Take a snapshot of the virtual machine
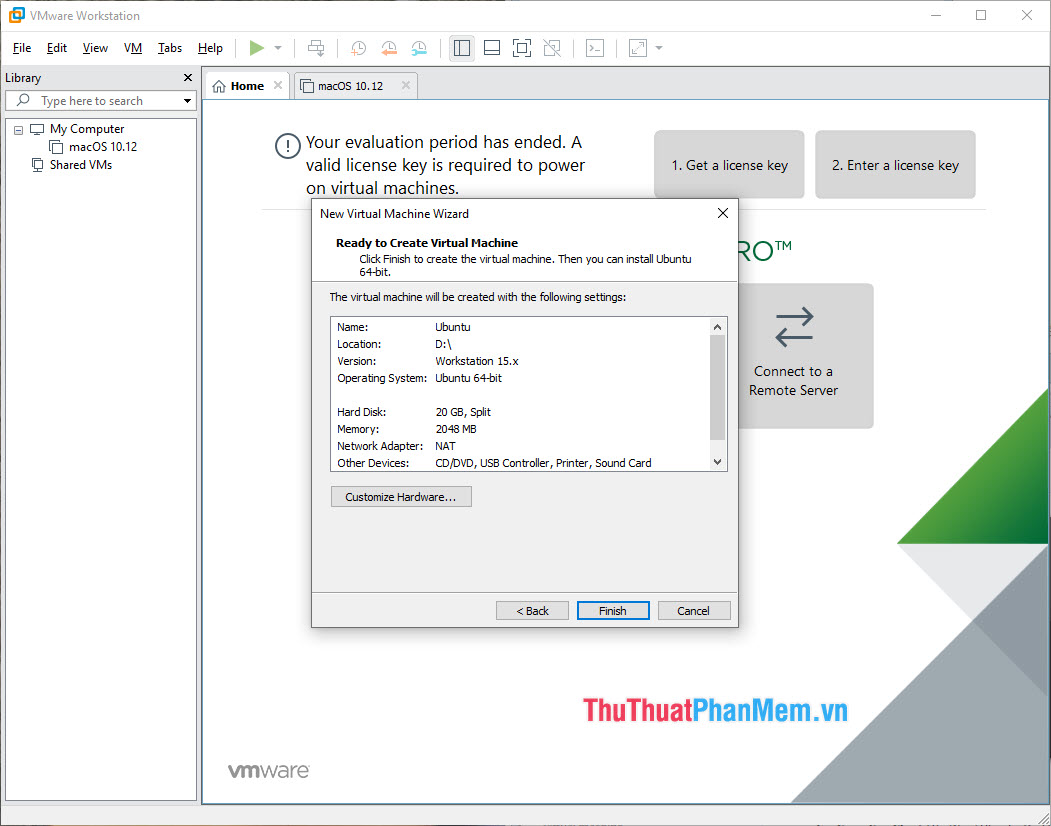 358,47
